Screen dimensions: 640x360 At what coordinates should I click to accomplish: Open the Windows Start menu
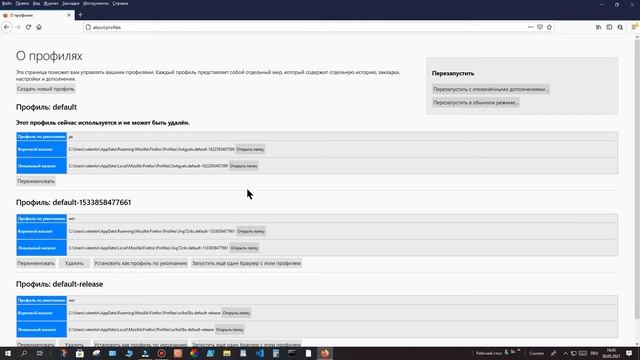(7, 353)
